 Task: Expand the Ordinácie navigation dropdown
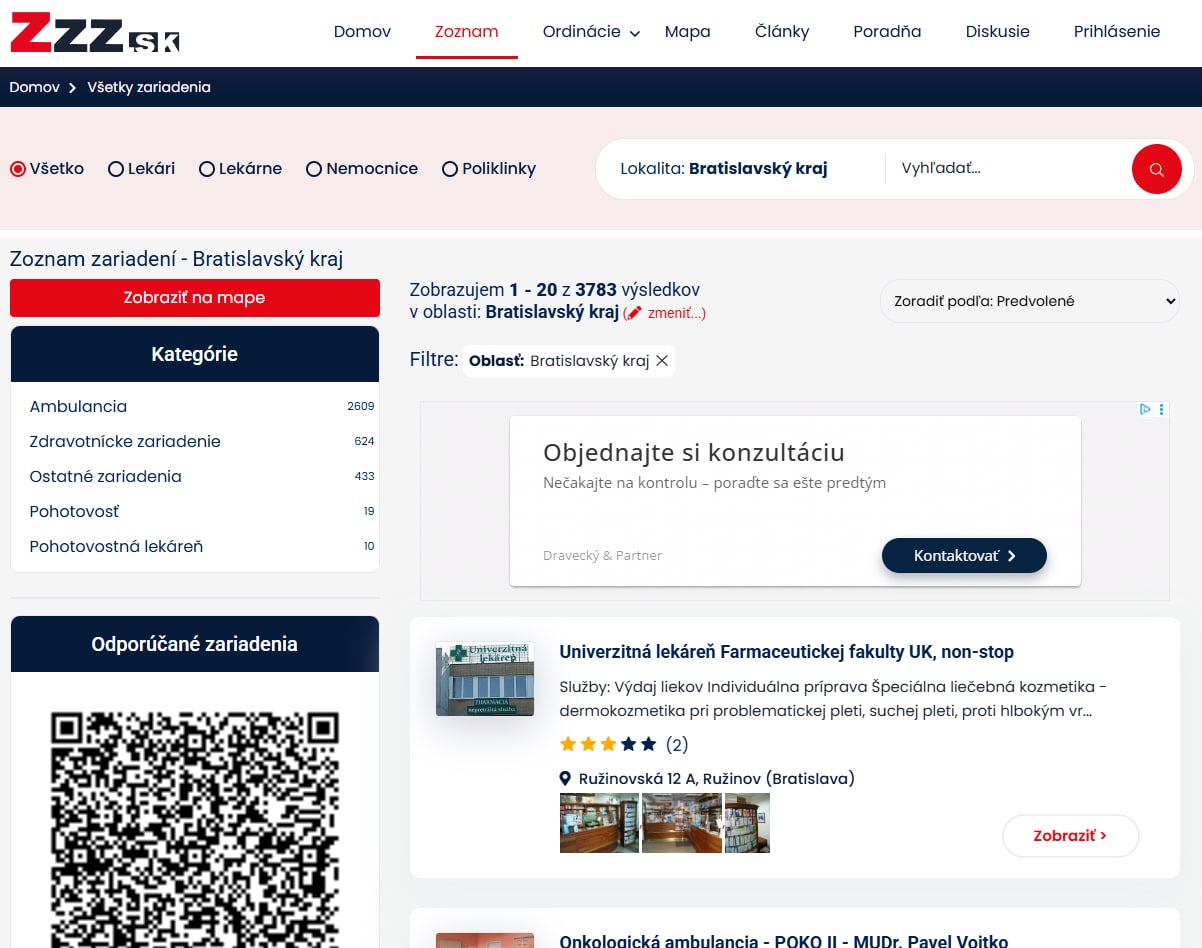(590, 32)
